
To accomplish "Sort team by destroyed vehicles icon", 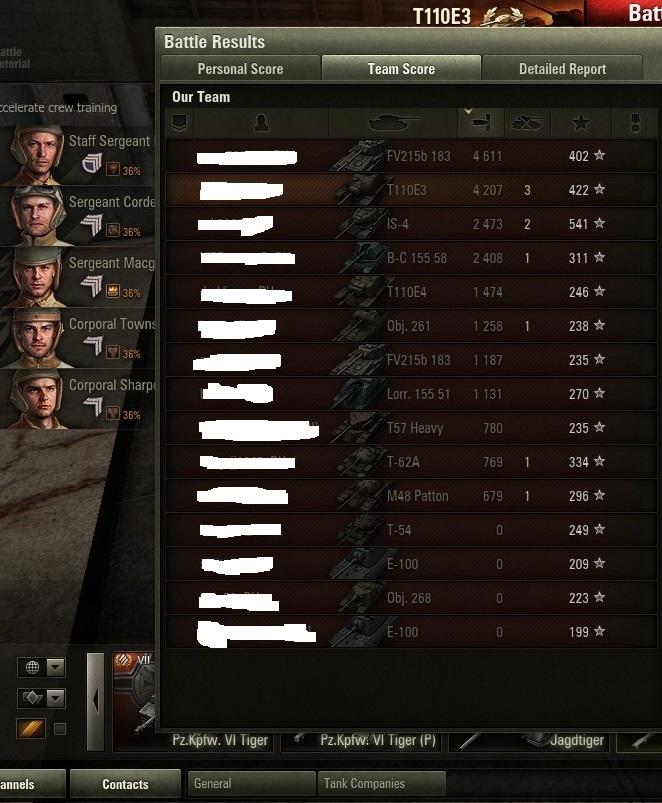I will [527, 123].
